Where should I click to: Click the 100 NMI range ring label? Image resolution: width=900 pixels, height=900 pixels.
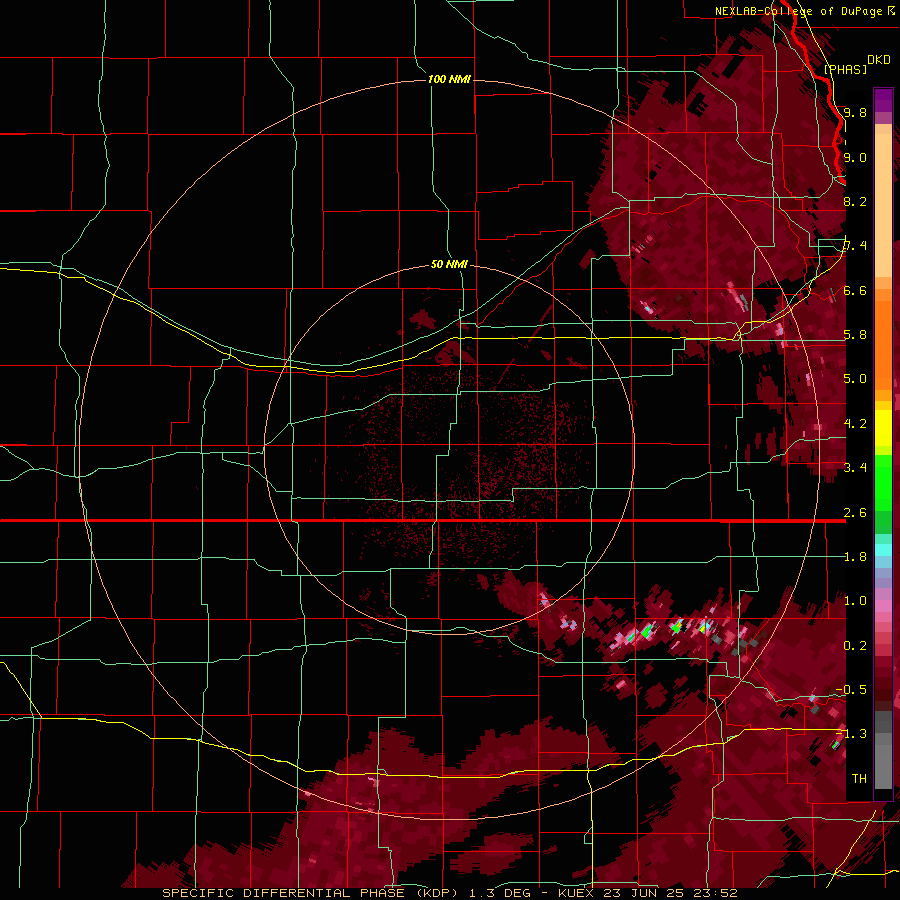[x=449, y=79]
